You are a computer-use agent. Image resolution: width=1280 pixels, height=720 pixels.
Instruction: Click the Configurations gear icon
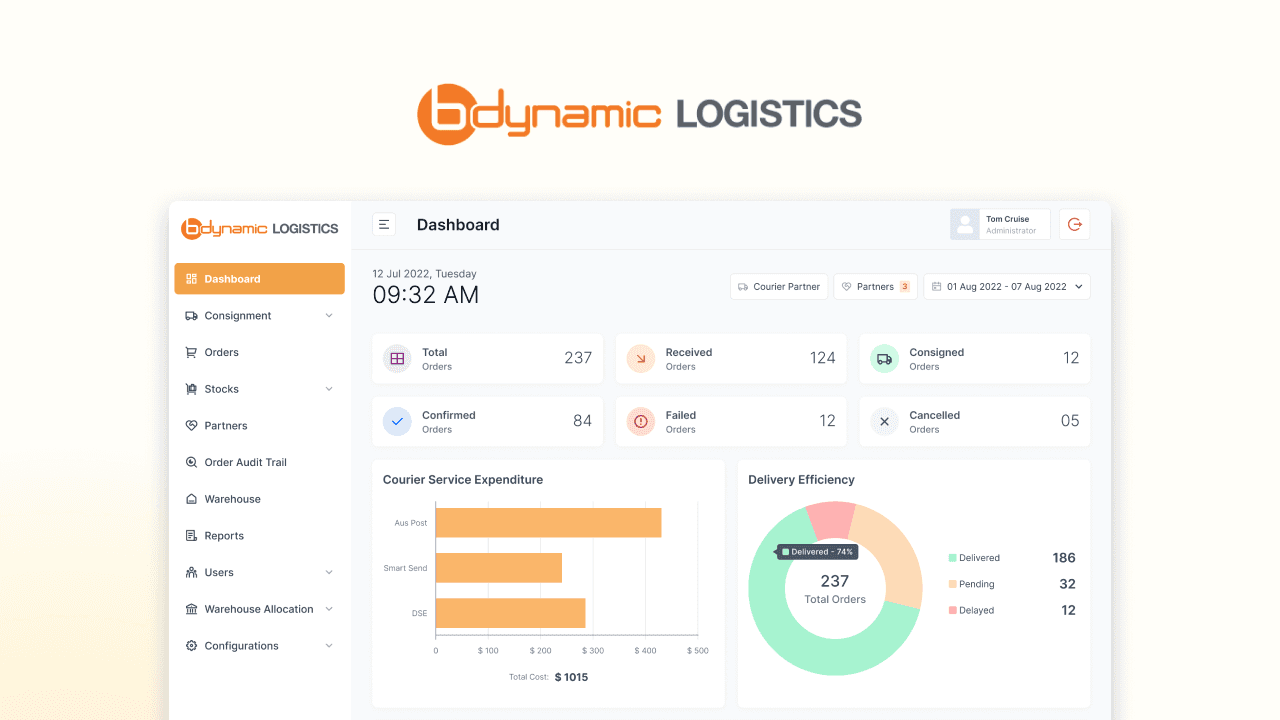[x=191, y=646]
